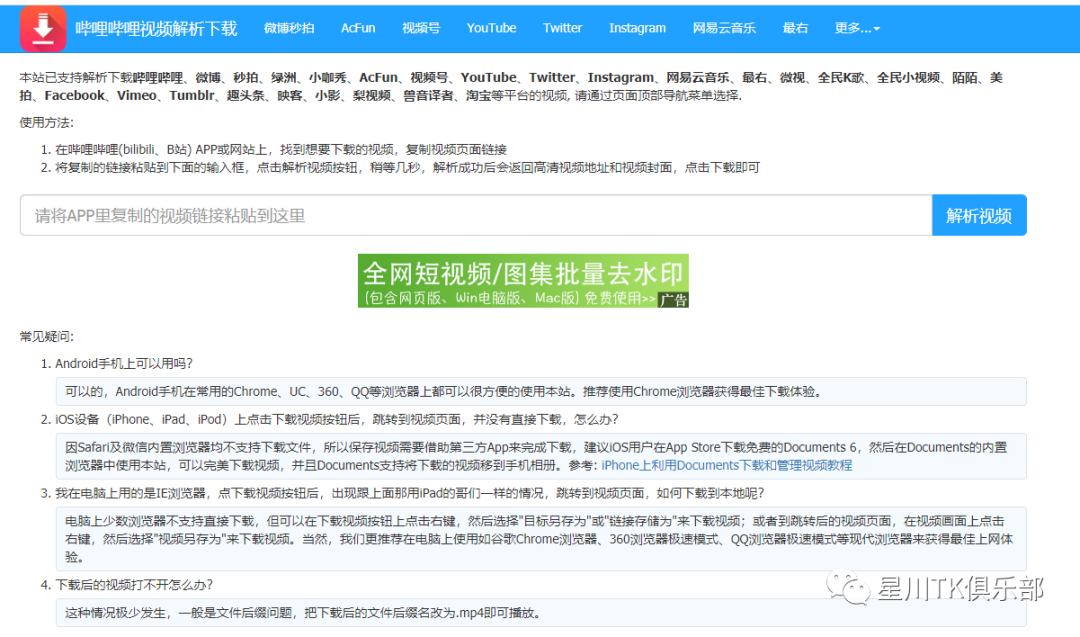The height and width of the screenshot is (637, 1080).
Task: Click the video link paste input field
Action: (400, 214)
